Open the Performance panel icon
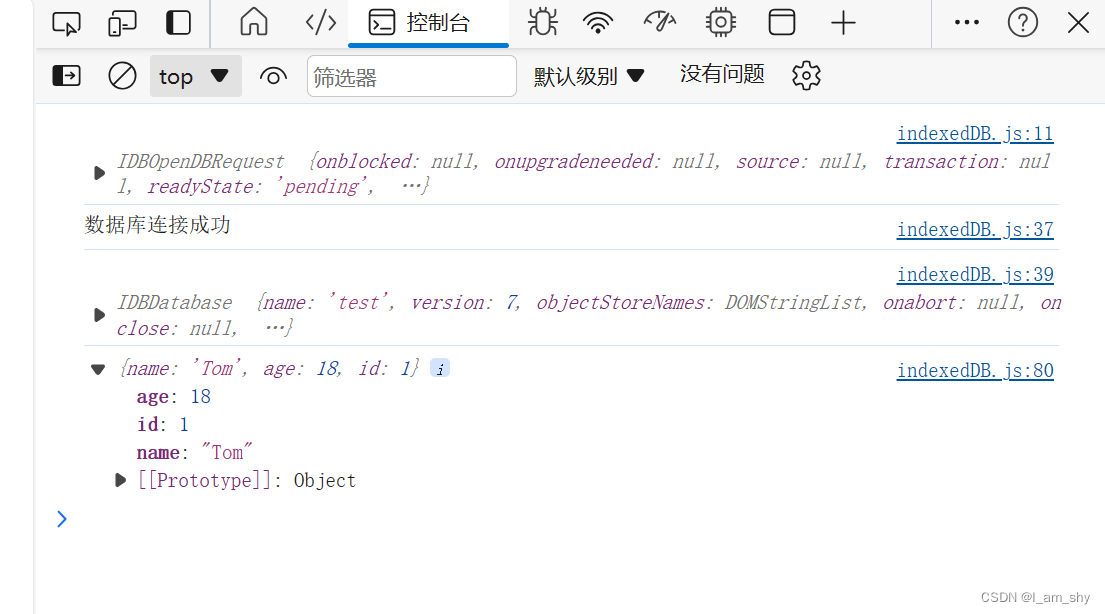 click(659, 22)
